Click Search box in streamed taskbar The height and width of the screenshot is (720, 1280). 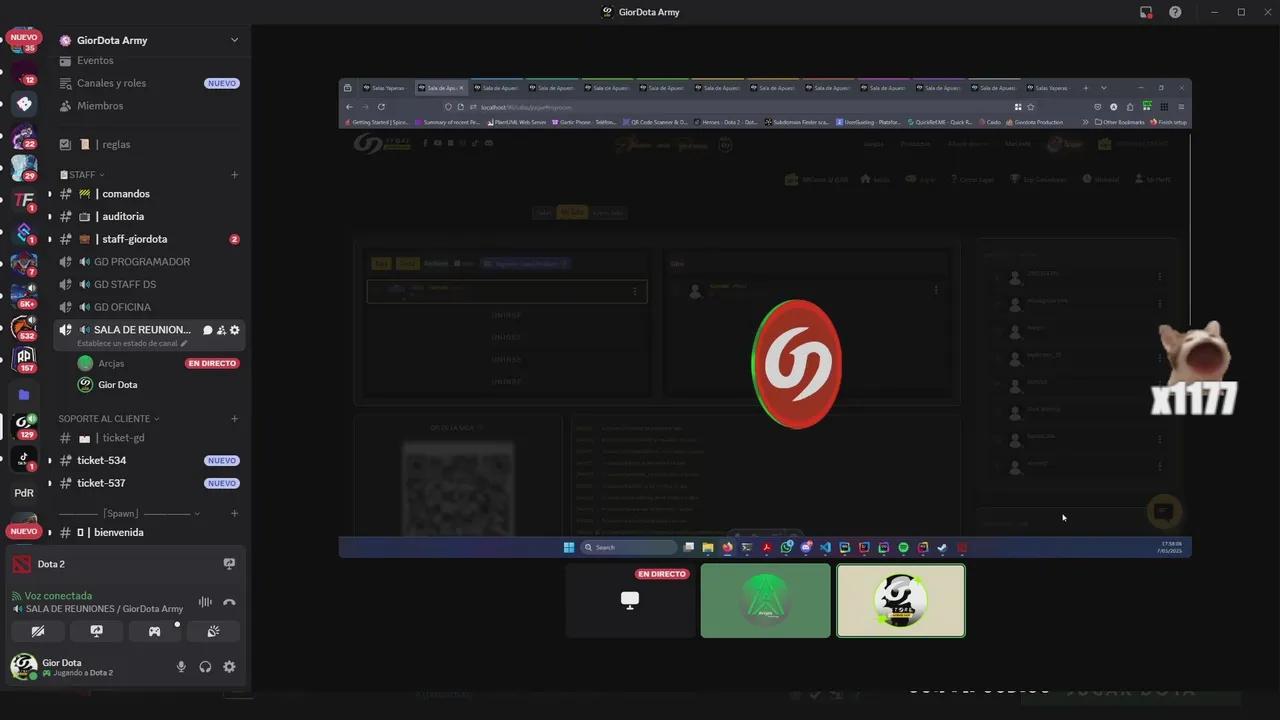[629, 547]
